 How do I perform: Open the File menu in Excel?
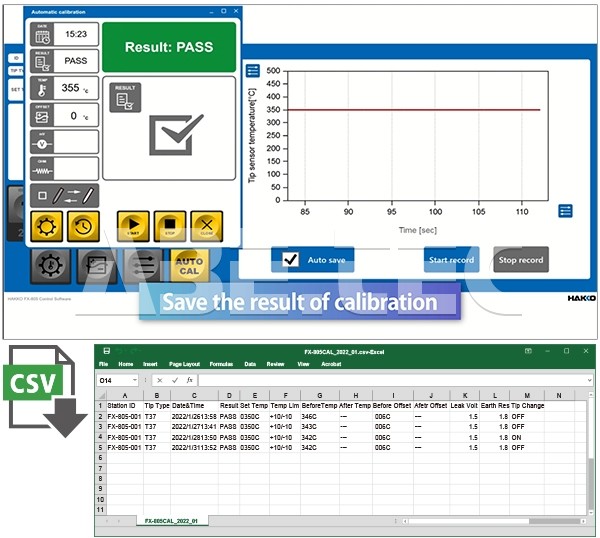pyautogui.click(x=103, y=364)
